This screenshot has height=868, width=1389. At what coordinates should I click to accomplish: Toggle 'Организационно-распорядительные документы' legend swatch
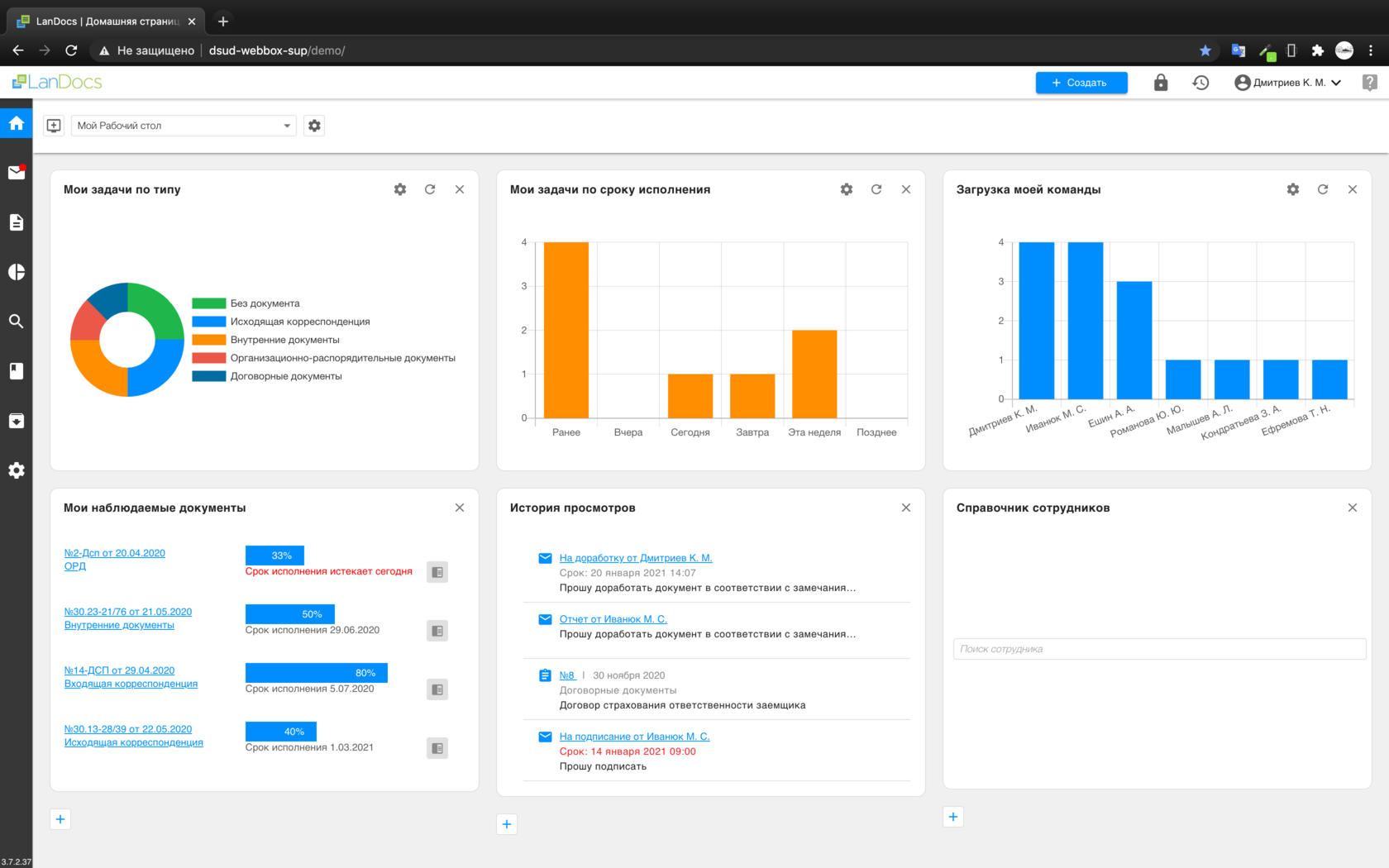208,358
